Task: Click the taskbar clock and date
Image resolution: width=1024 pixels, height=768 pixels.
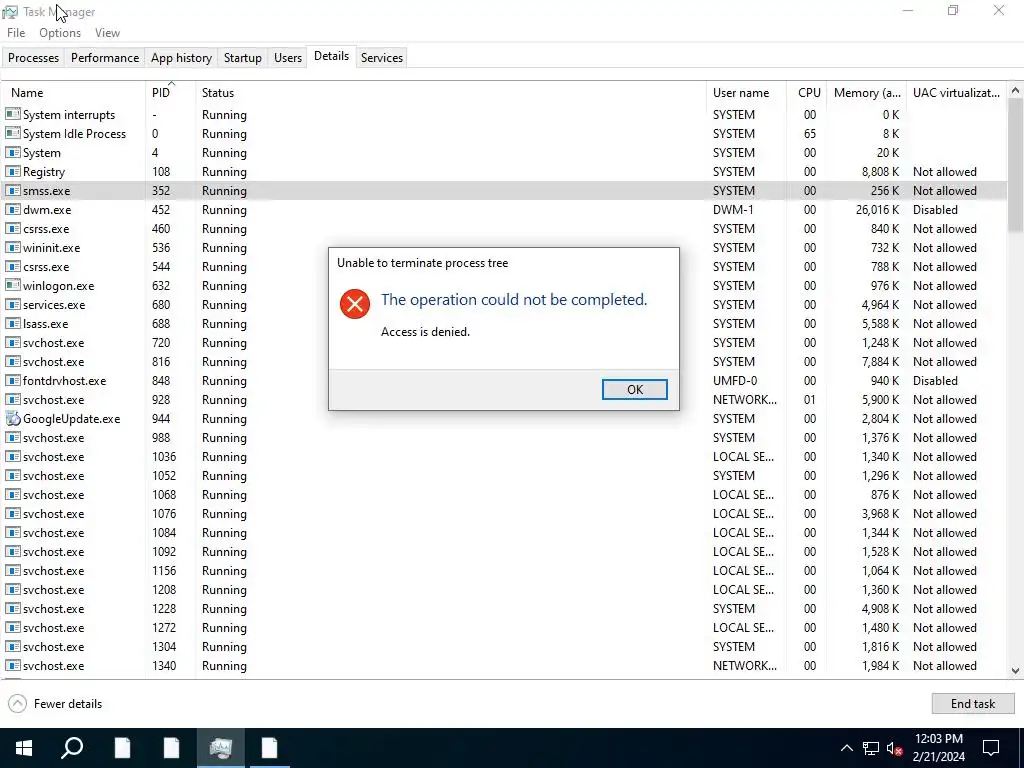Action: click(938, 748)
